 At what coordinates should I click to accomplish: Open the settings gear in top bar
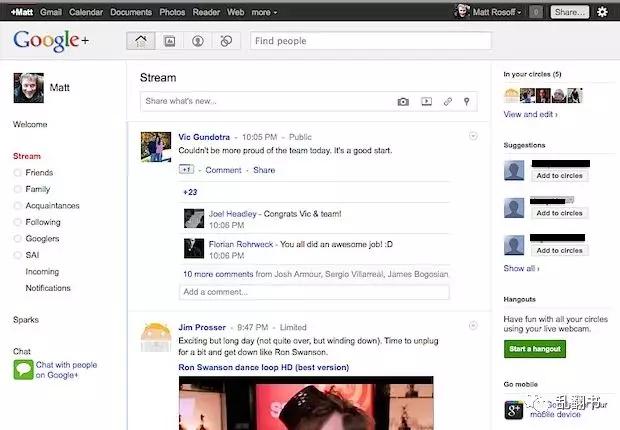tap(602, 12)
